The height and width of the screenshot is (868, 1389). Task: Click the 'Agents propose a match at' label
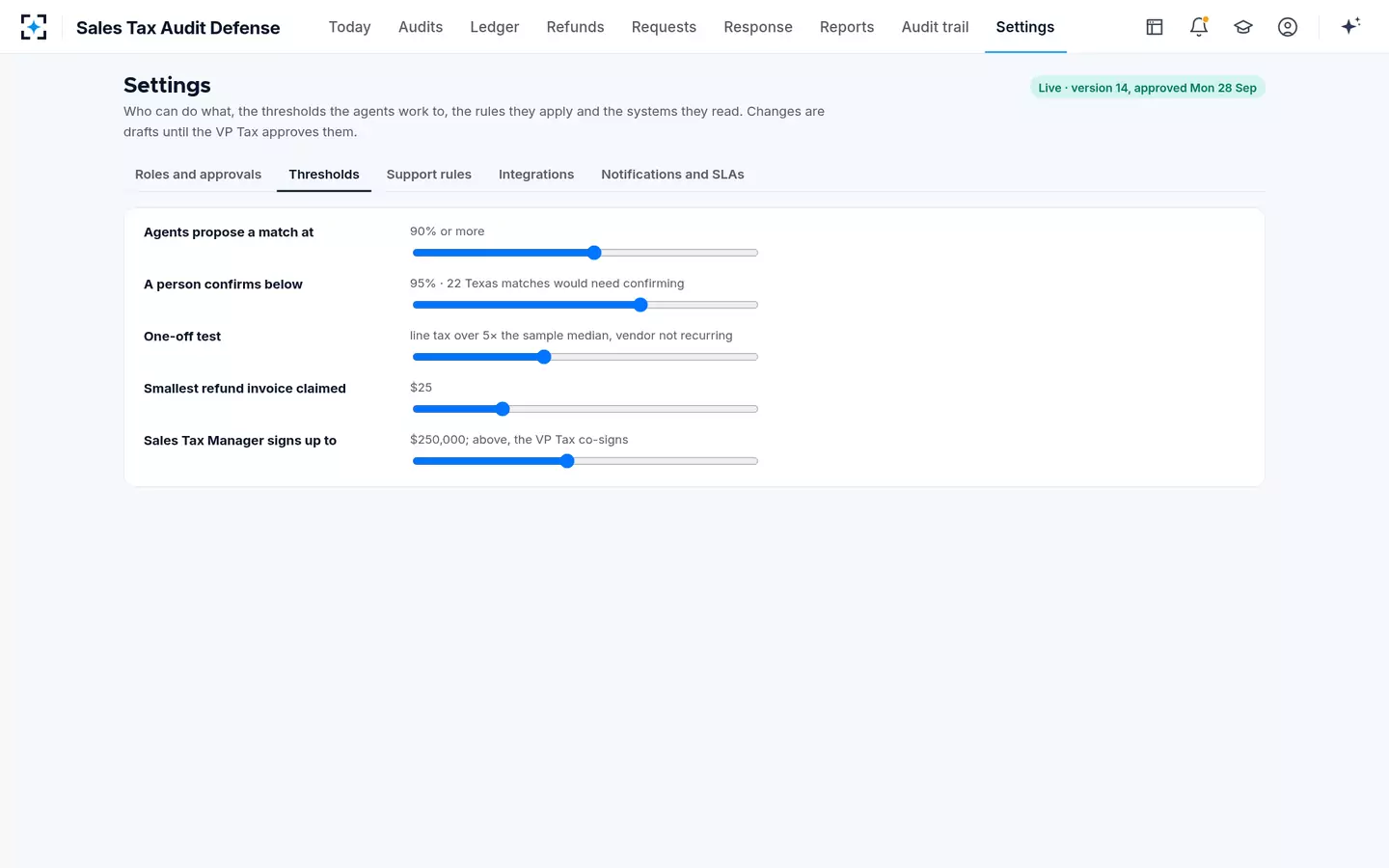pos(229,232)
